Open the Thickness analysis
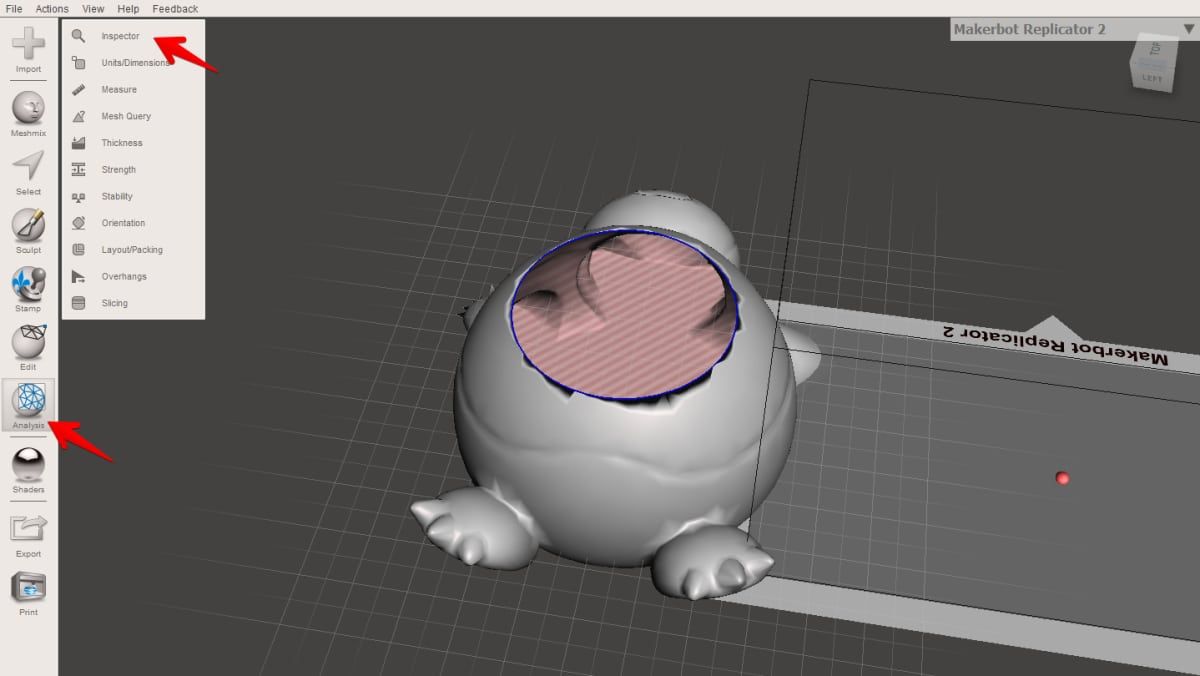This screenshot has width=1200, height=676. [x=118, y=142]
